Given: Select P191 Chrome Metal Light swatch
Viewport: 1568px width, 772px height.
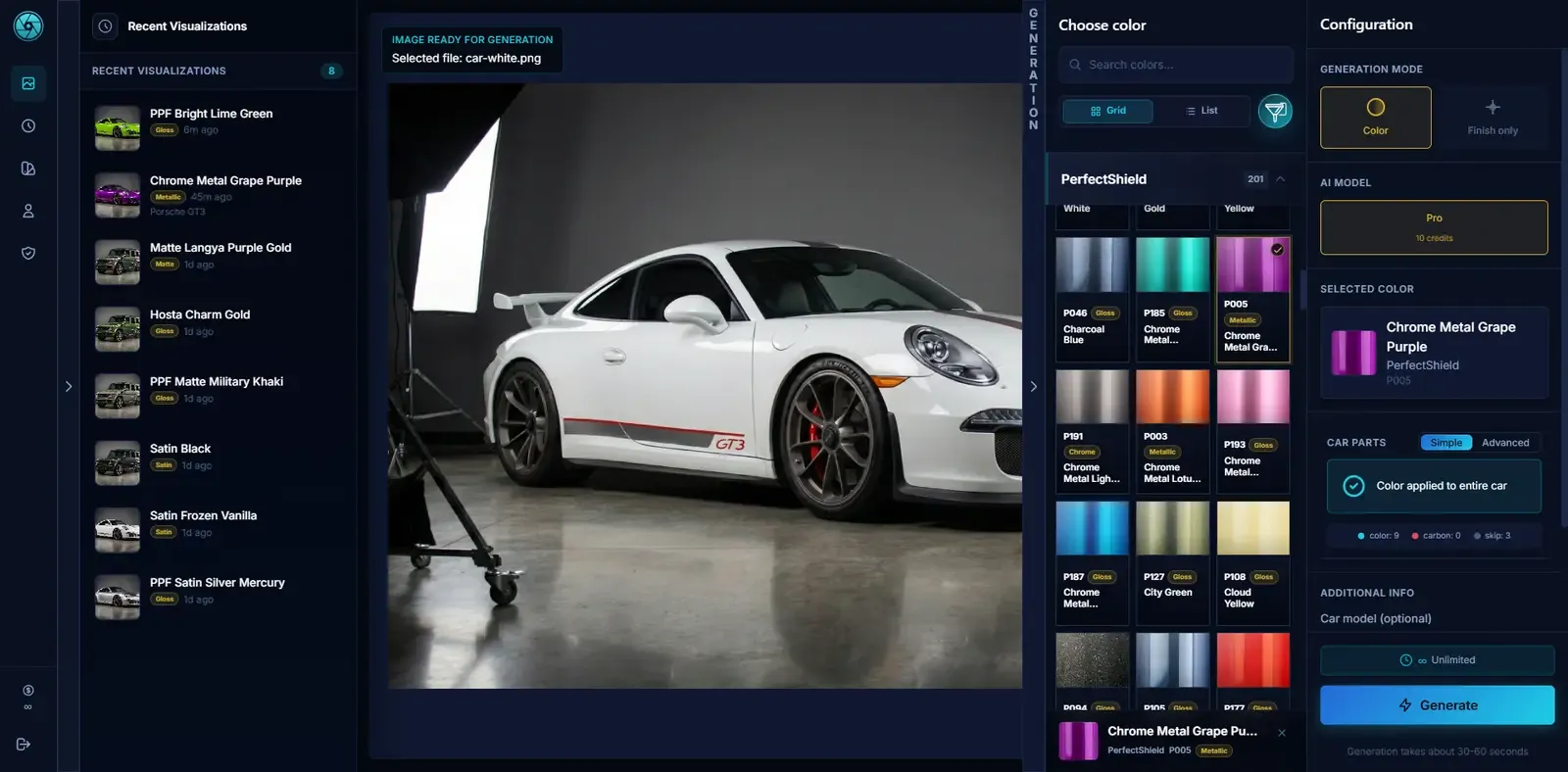Looking at the screenshot, I should 1092,431.
